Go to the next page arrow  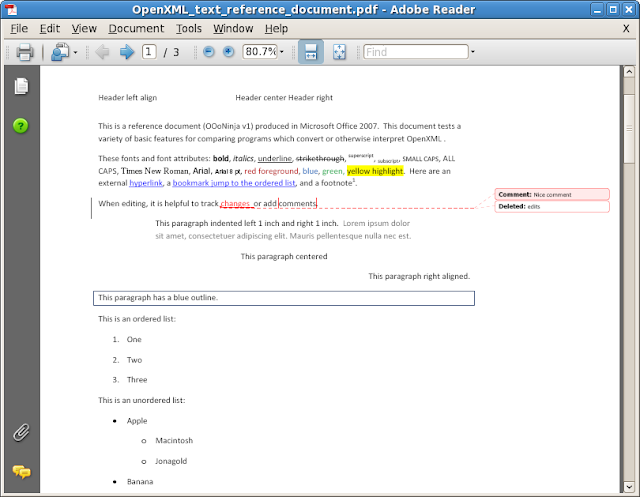click(127, 52)
